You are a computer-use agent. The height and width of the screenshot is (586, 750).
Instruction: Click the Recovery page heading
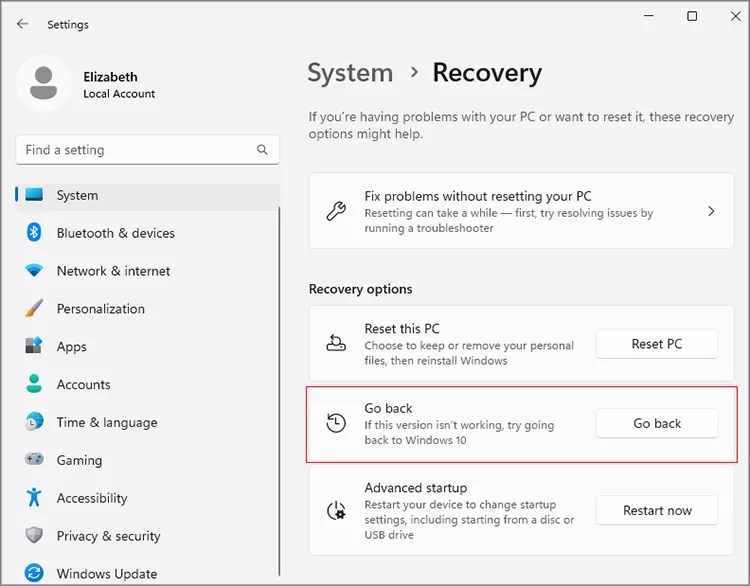coord(487,73)
